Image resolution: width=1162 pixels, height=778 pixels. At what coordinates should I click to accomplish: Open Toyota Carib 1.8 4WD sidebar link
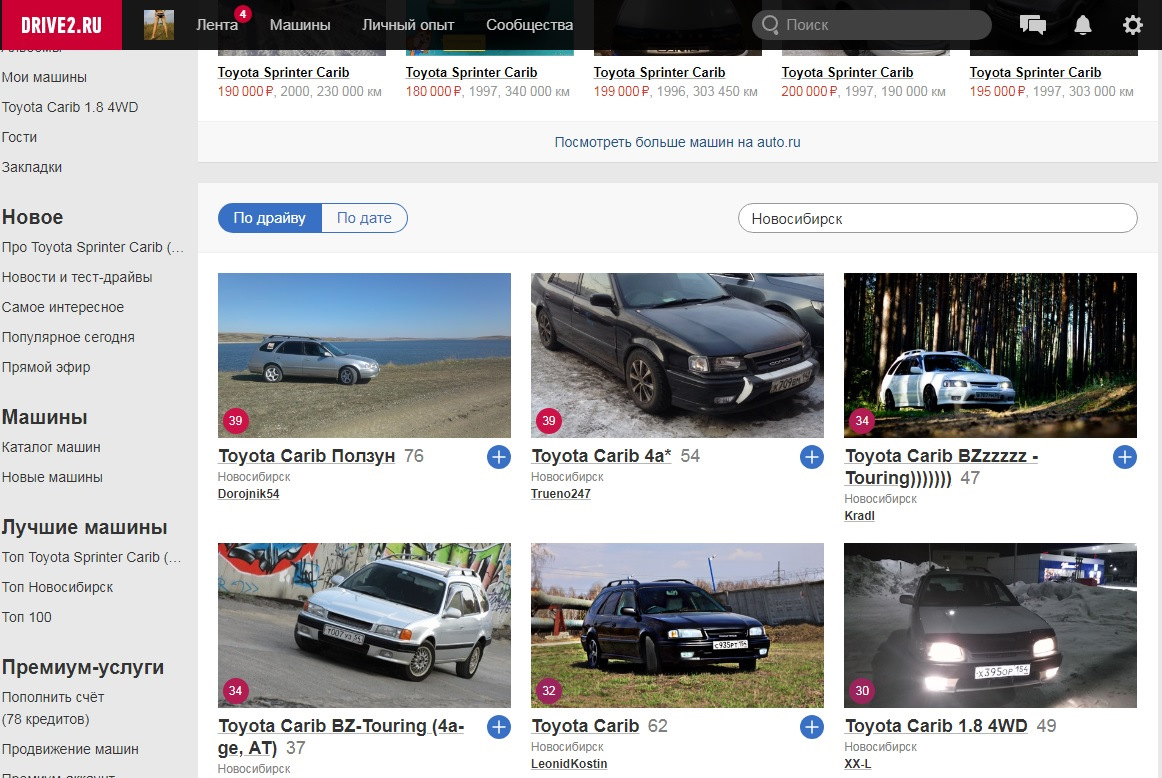[x=70, y=107]
